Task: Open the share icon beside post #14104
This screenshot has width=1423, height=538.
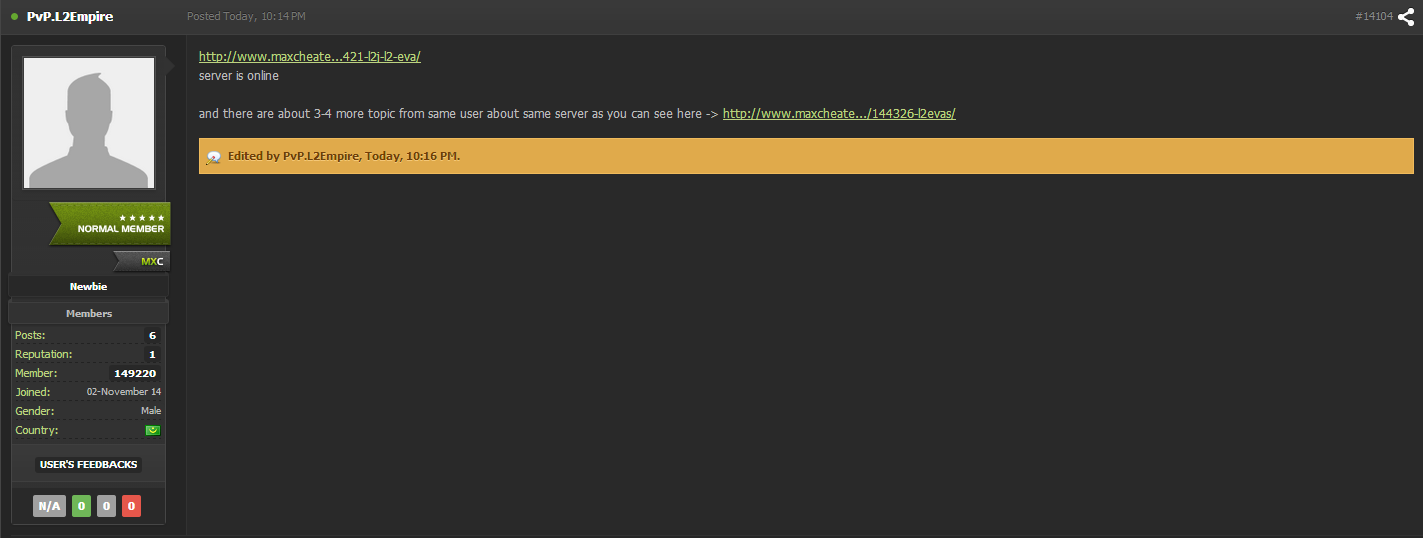Action: click(1406, 17)
